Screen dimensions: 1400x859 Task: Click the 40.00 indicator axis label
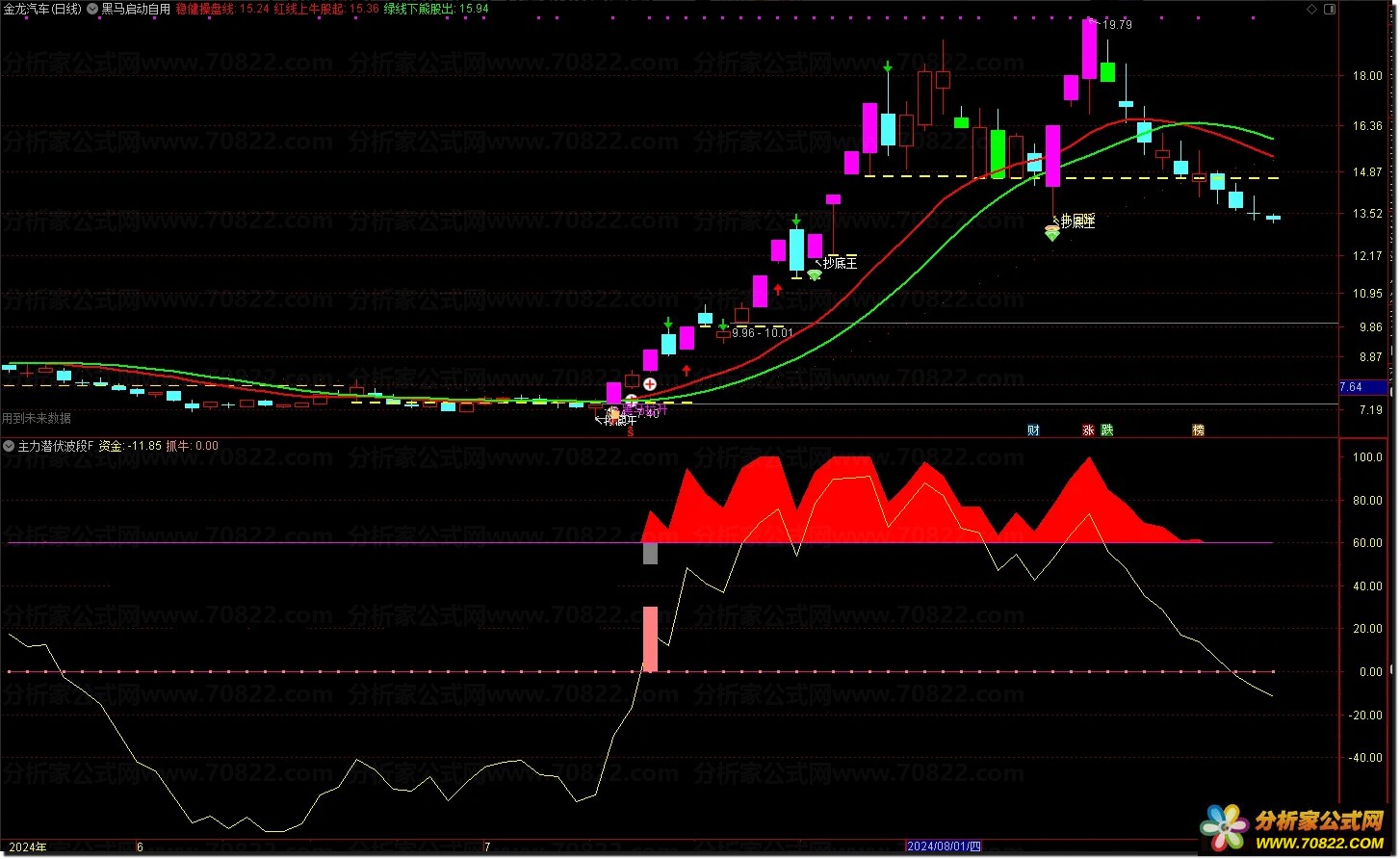[1367, 586]
